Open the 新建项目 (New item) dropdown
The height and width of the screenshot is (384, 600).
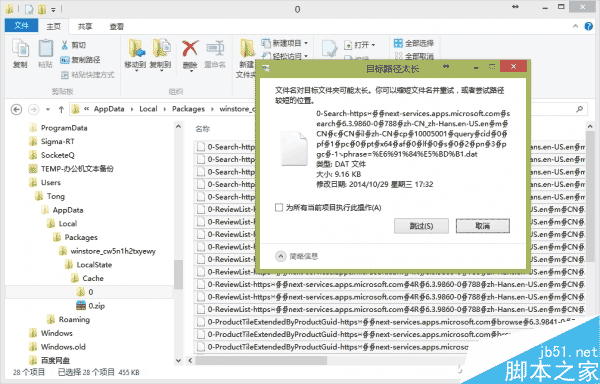click(x=285, y=43)
